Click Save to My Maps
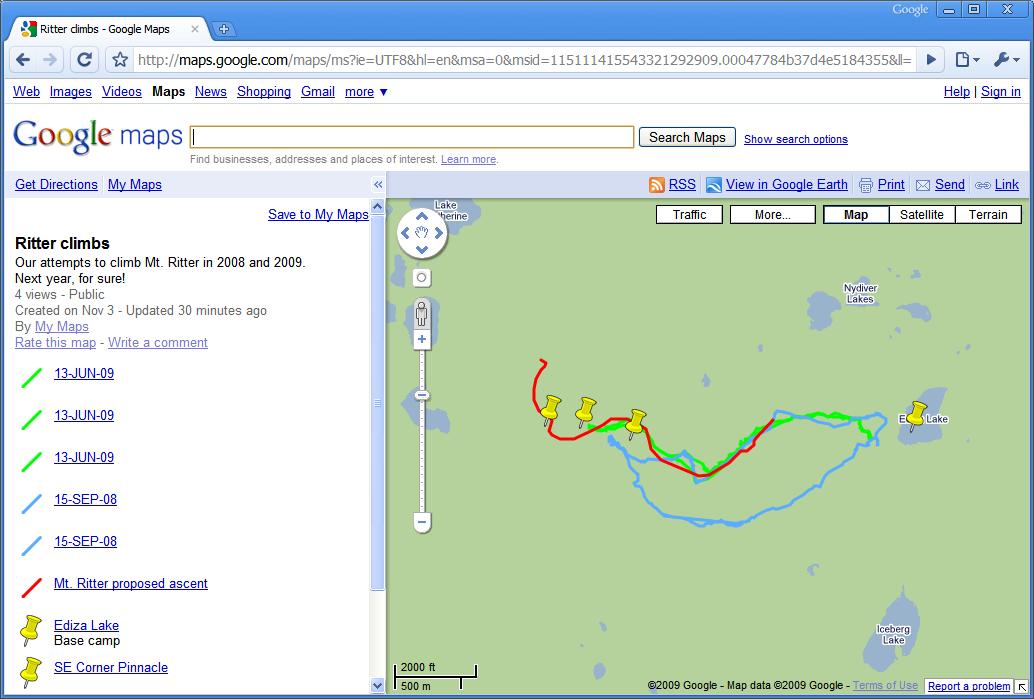The height and width of the screenshot is (699, 1034). tap(318, 214)
